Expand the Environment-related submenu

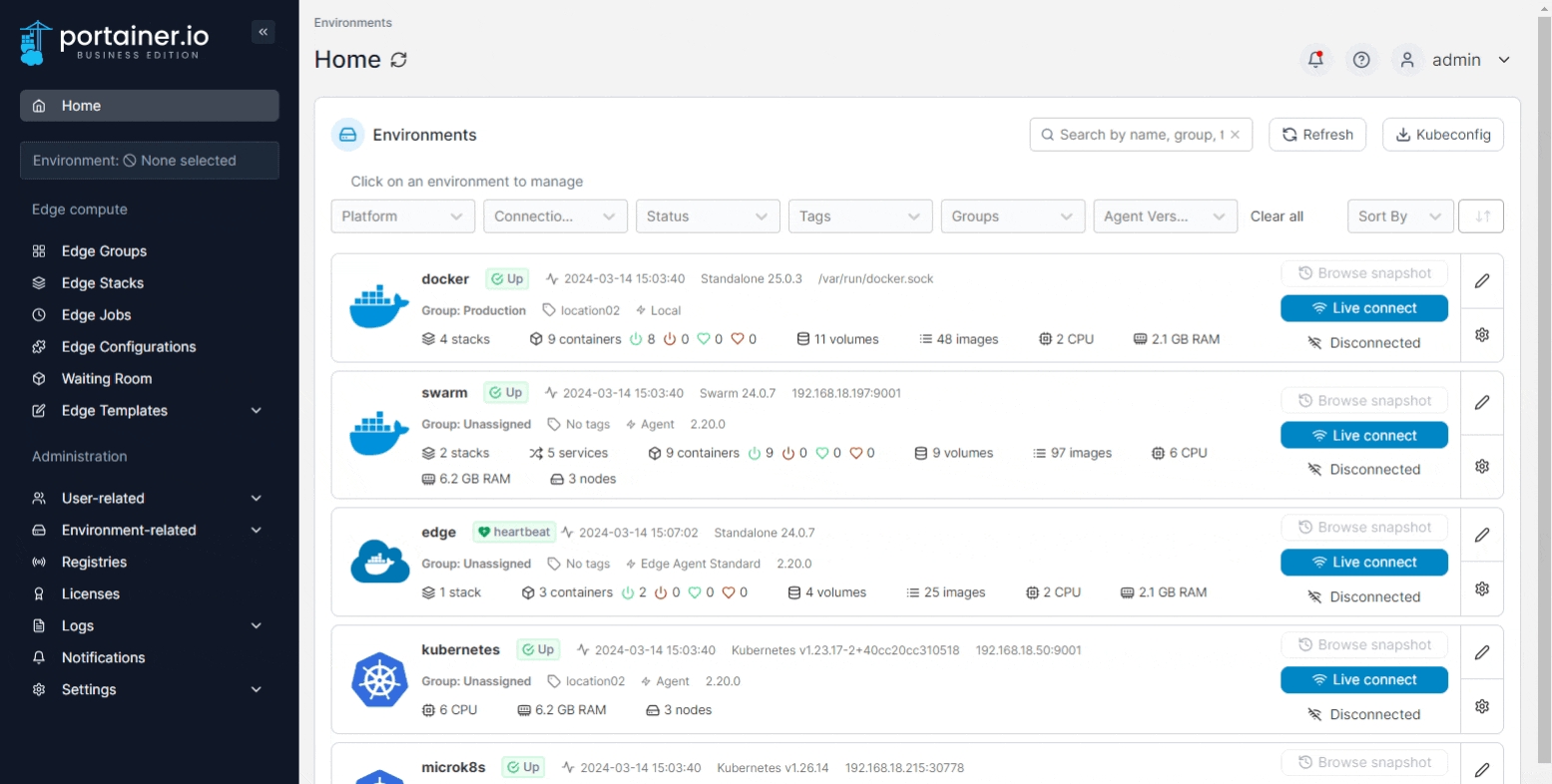tap(257, 531)
